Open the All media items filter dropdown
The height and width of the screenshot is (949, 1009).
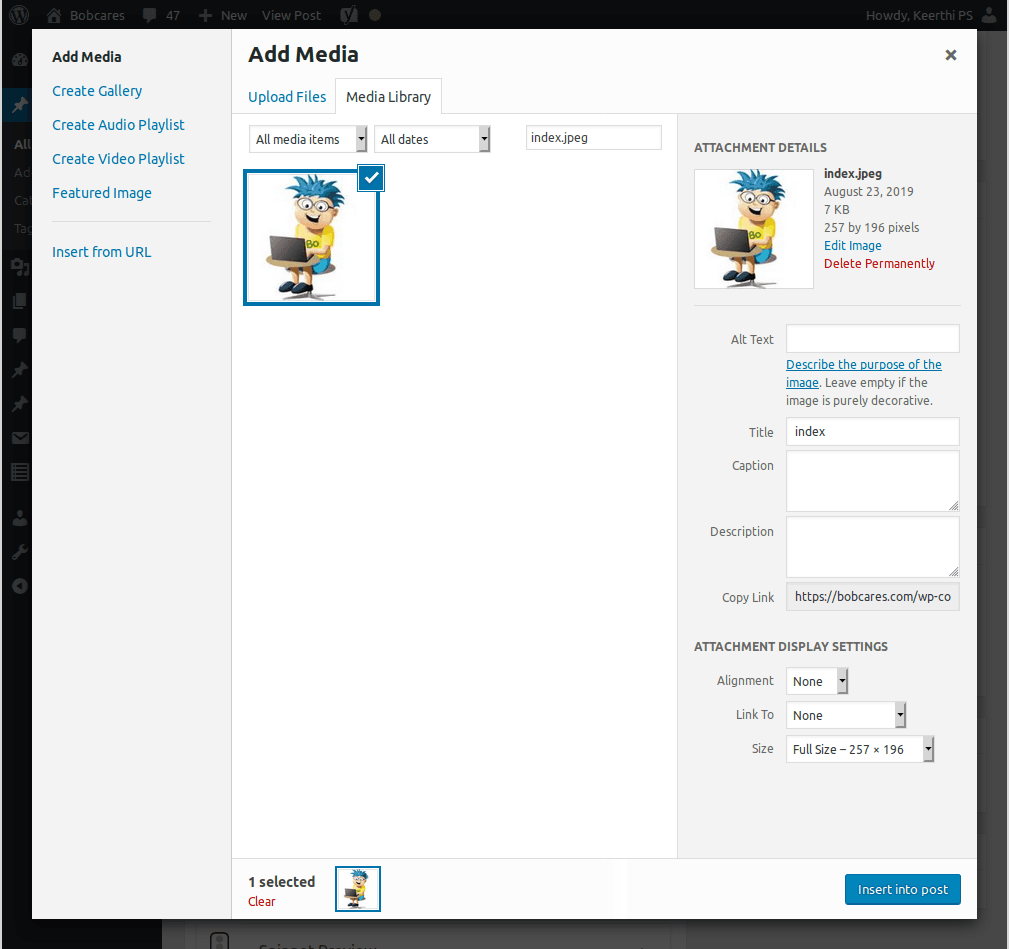pos(307,139)
